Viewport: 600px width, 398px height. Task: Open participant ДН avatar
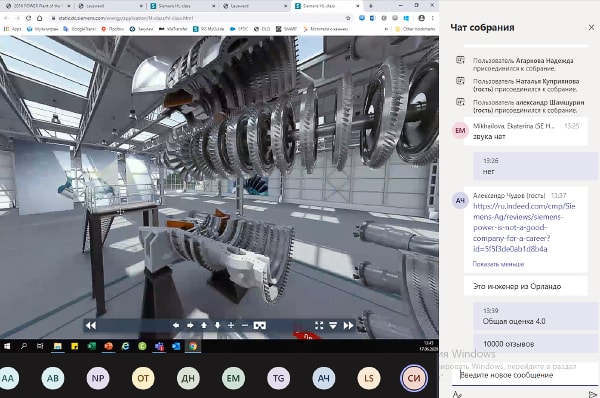[x=188, y=378]
